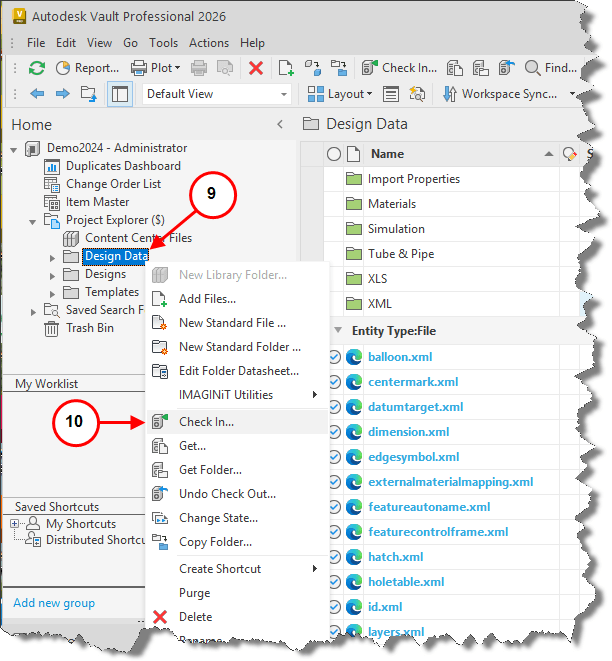Sort by the Name column header
The width and height of the screenshot is (612, 661).
(x=462, y=154)
